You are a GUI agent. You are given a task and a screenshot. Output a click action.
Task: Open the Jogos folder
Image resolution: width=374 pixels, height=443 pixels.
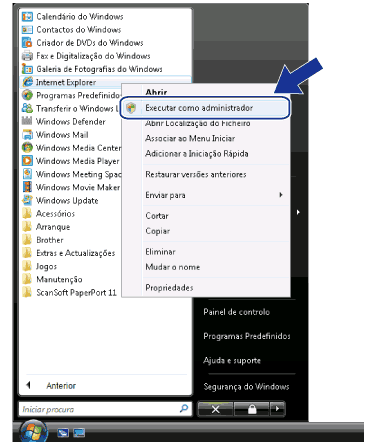[x=40, y=266]
